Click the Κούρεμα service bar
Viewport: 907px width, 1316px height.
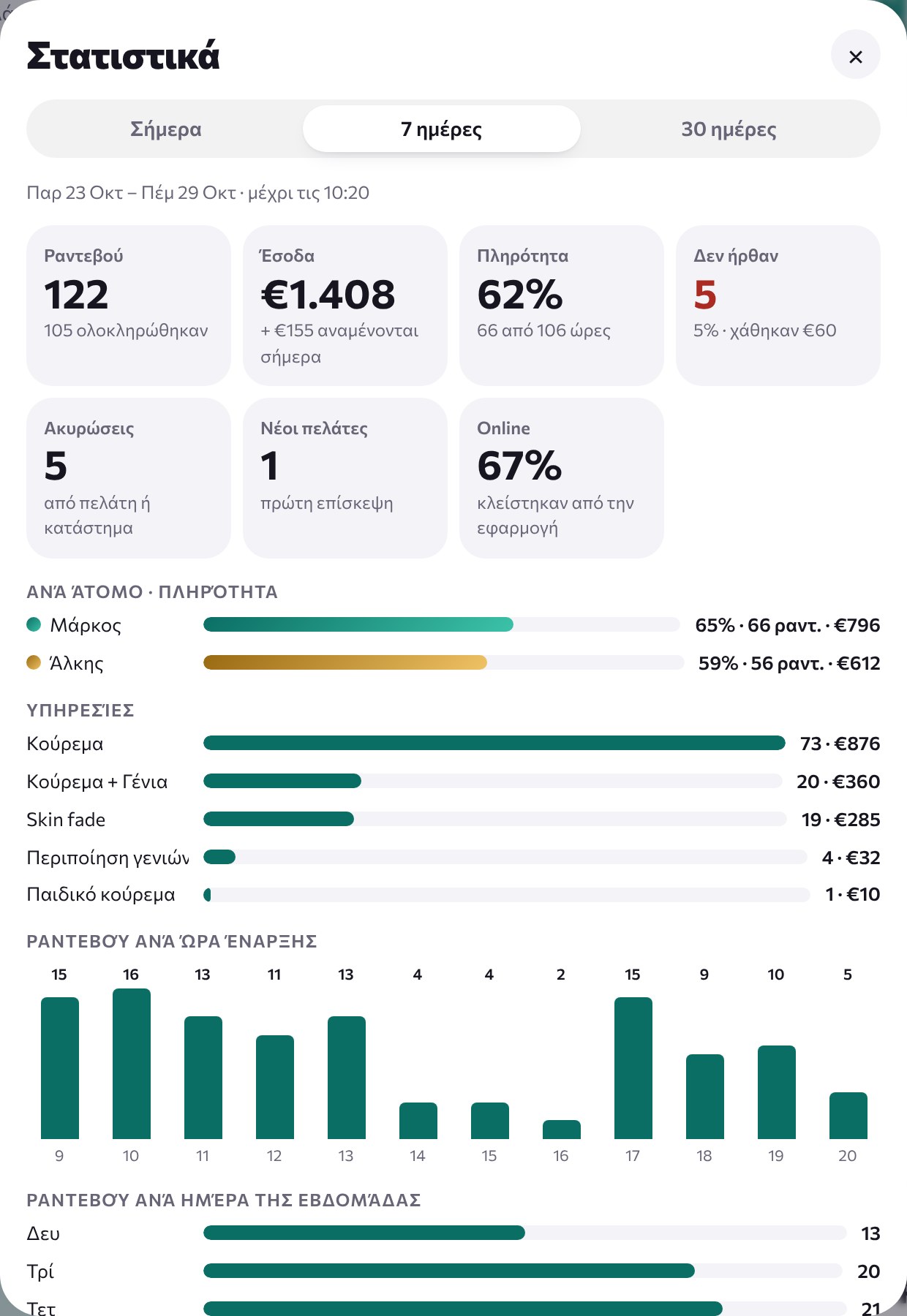tap(494, 743)
